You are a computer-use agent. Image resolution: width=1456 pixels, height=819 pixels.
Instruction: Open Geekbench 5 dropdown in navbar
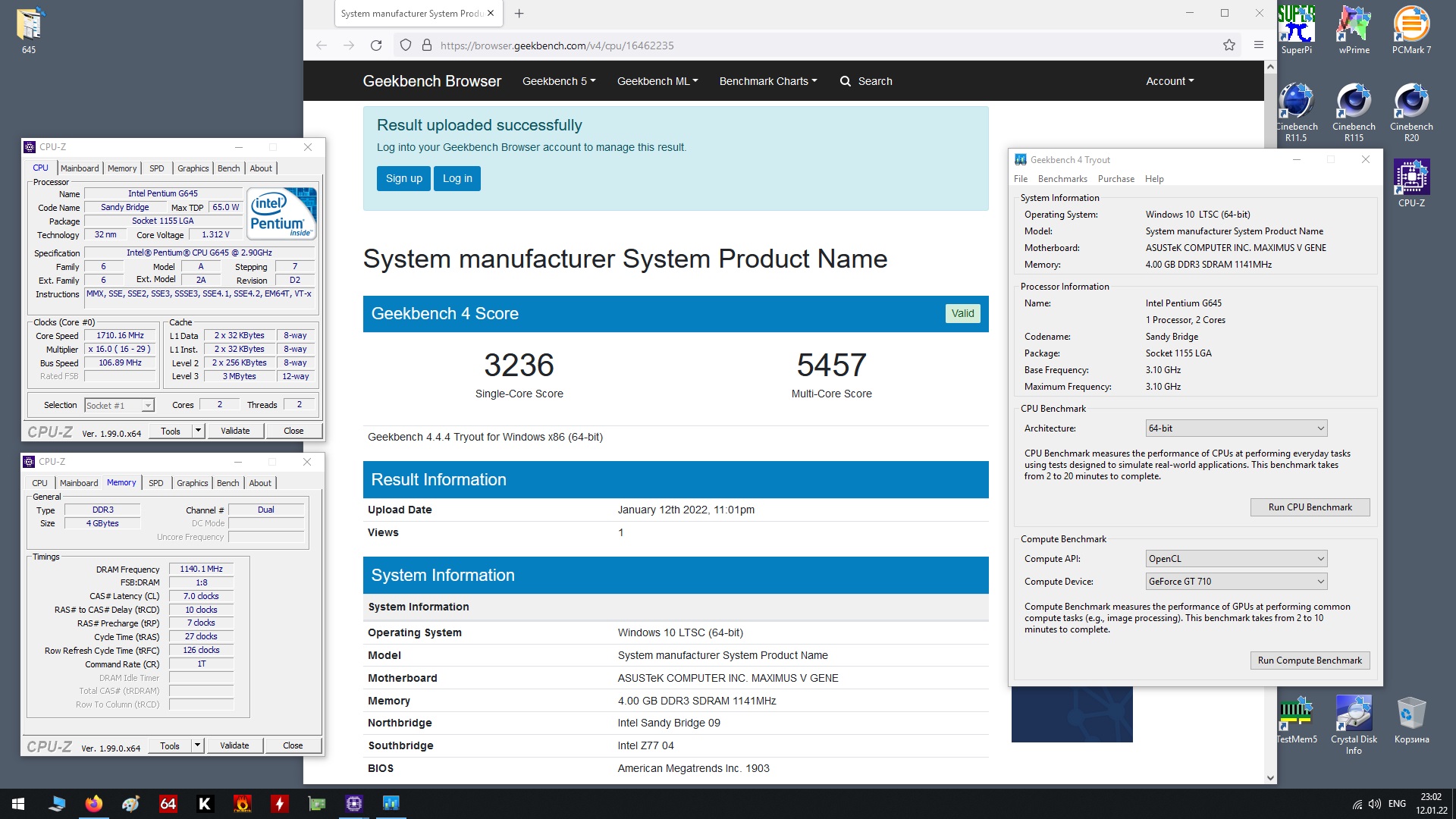[x=559, y=81]
